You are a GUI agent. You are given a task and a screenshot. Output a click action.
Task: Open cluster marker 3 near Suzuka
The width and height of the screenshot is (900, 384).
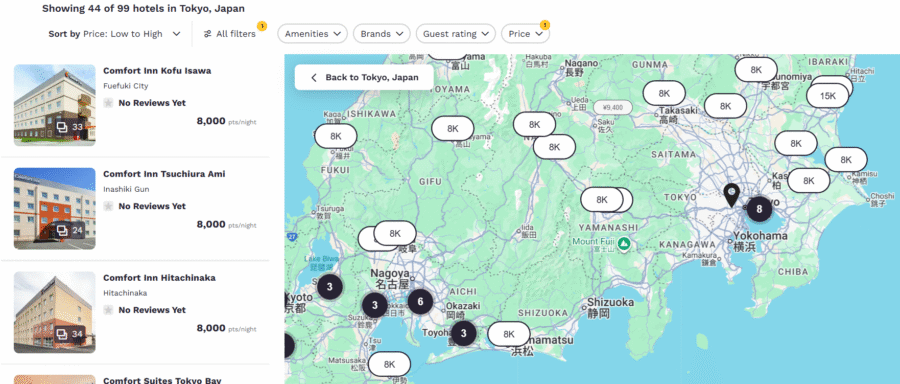(x=375, y=305)
